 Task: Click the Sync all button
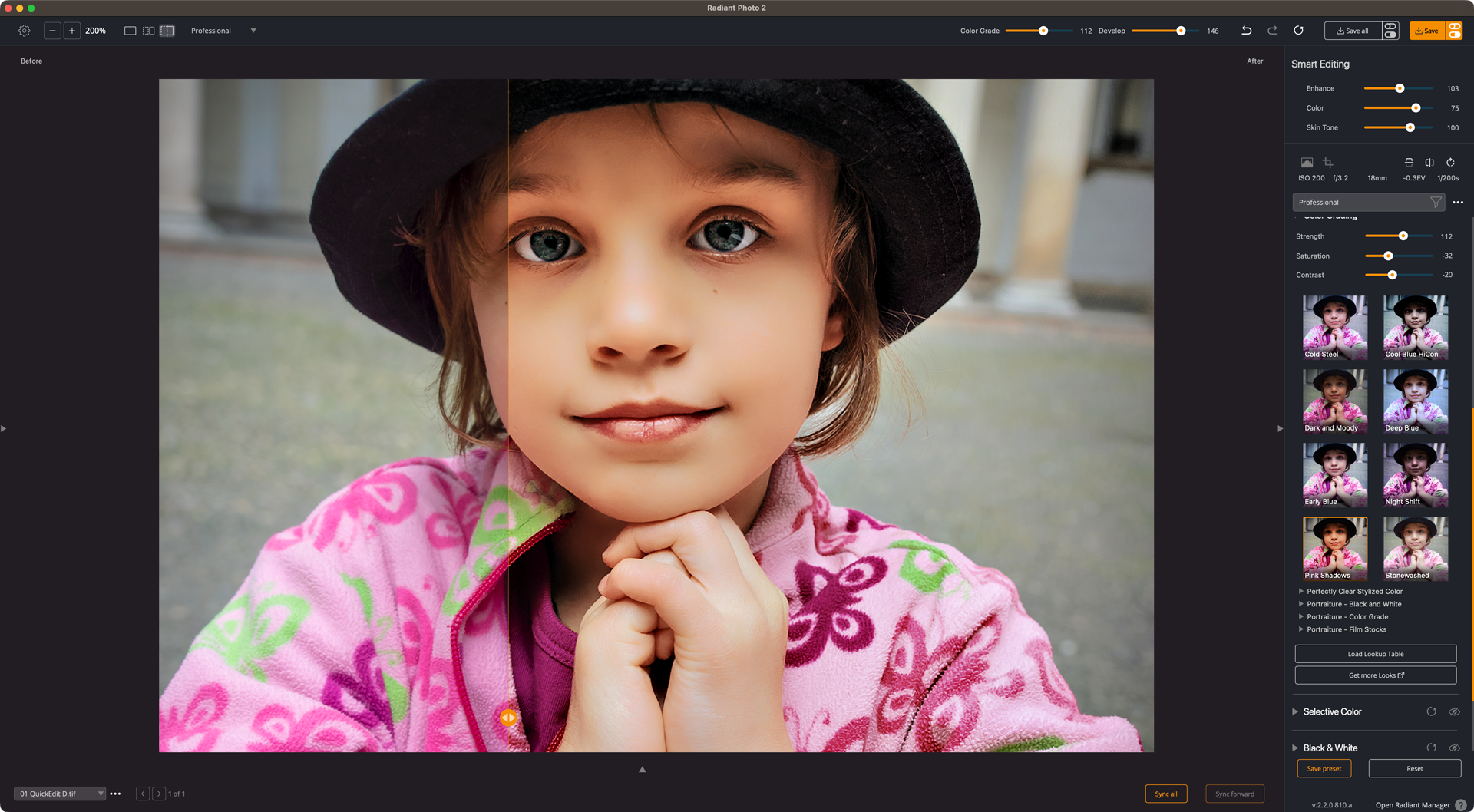tap(1166, 794)
